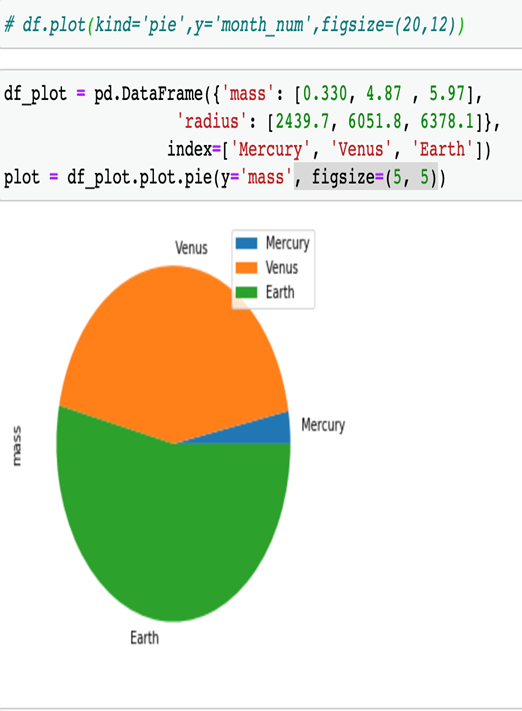Place cursor in commented df.plot code cell
This screenshot has height=711, width=522.
coord(261,24)
